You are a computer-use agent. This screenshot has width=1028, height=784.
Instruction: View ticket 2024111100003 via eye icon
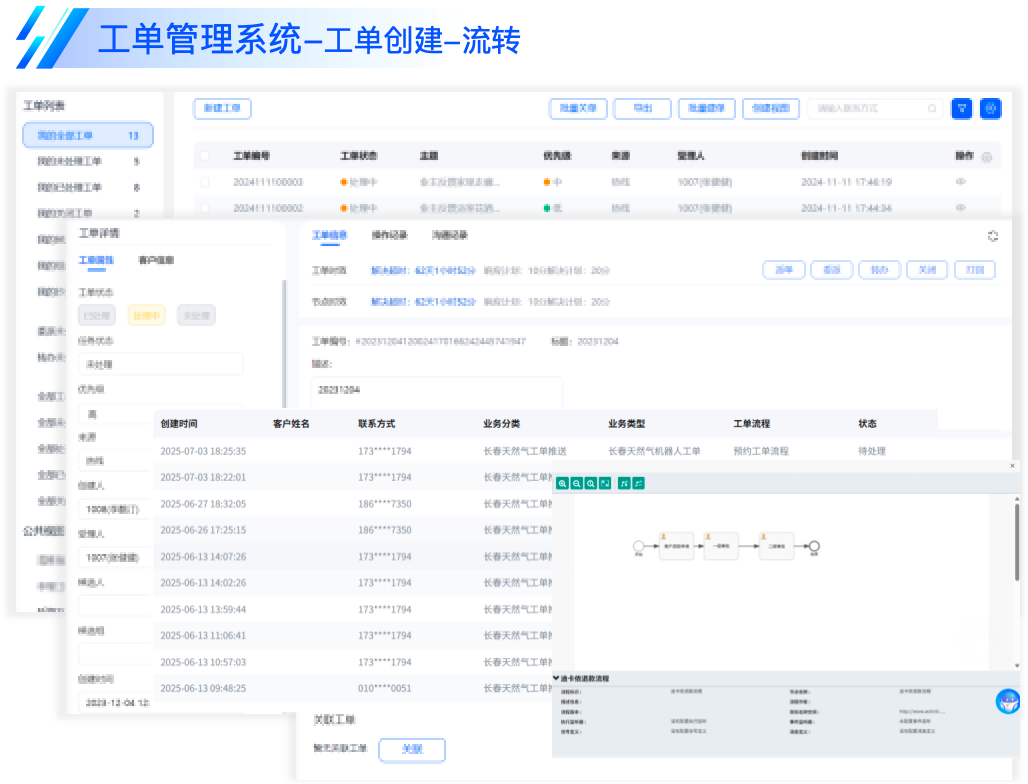pos(961,182)
